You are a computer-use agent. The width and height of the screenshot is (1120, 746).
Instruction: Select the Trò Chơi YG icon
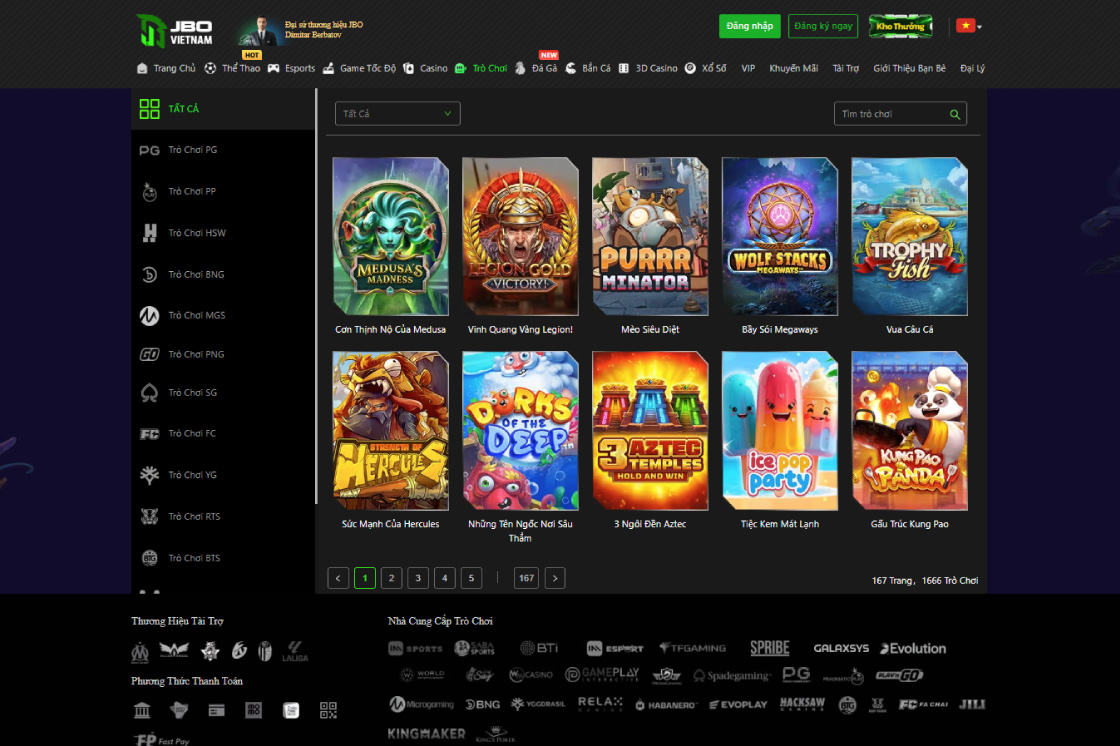point(149,475)
